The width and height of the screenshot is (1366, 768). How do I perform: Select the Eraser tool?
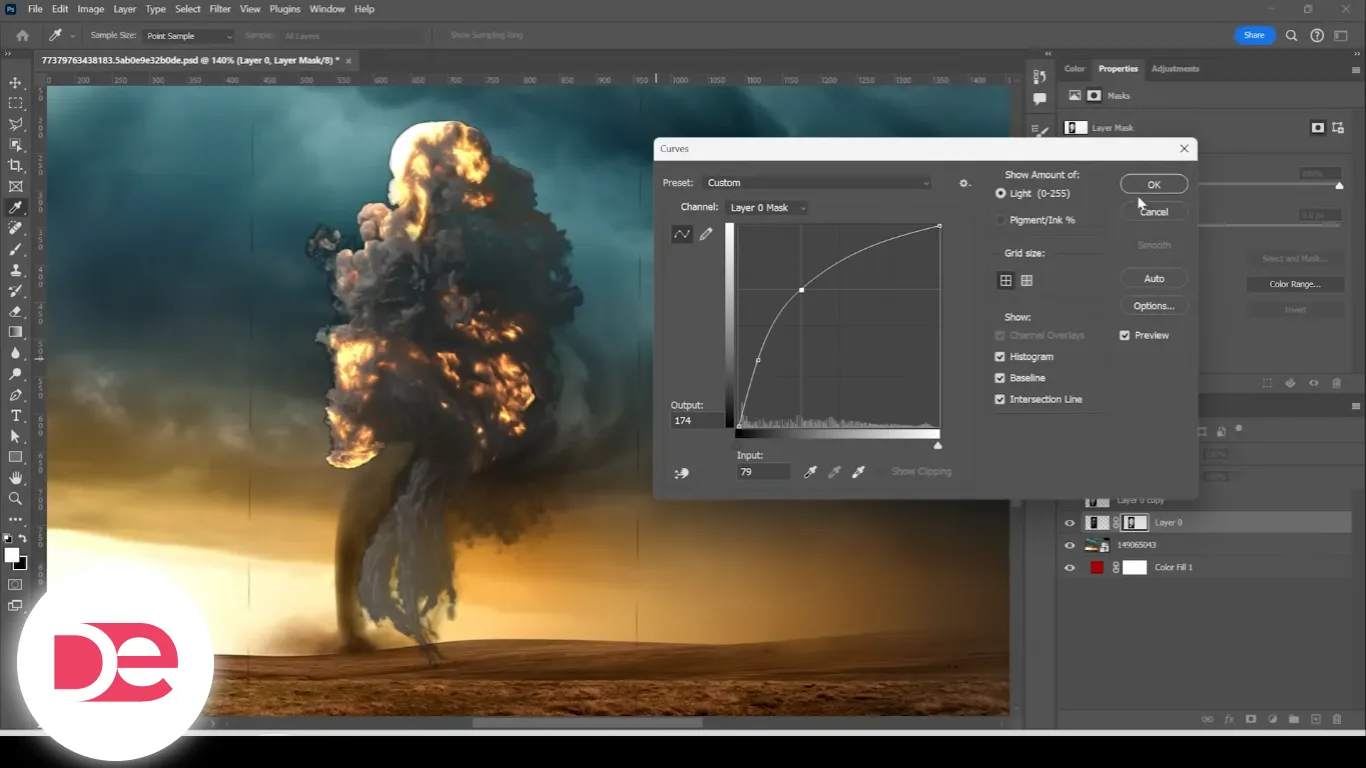[x=15, y=311]
